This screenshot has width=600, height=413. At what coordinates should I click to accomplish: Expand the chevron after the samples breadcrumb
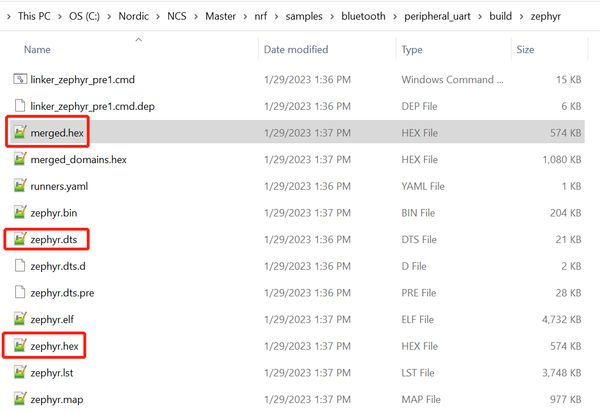332,16
